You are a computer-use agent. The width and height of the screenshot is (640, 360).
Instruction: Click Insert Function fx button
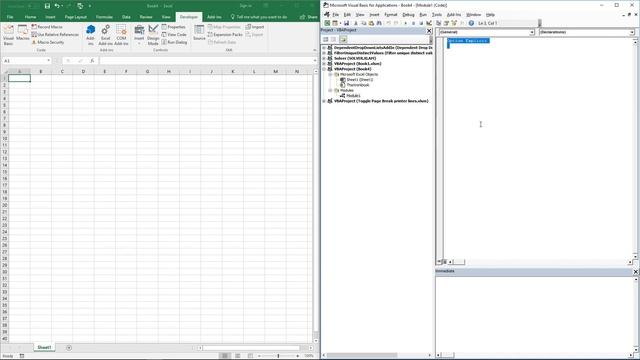(x=92, y=61)
